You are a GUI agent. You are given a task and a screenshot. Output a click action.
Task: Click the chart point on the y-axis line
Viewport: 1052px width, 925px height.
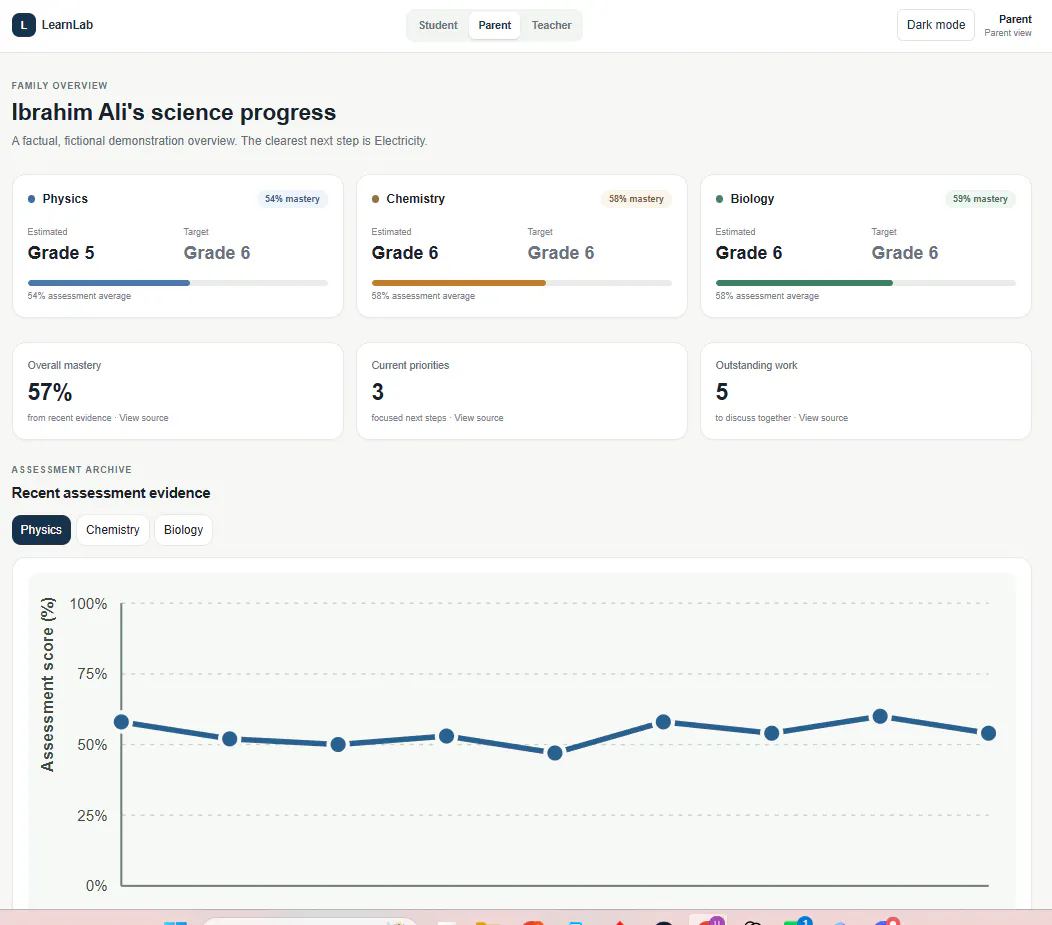click(x=121, y=722)
